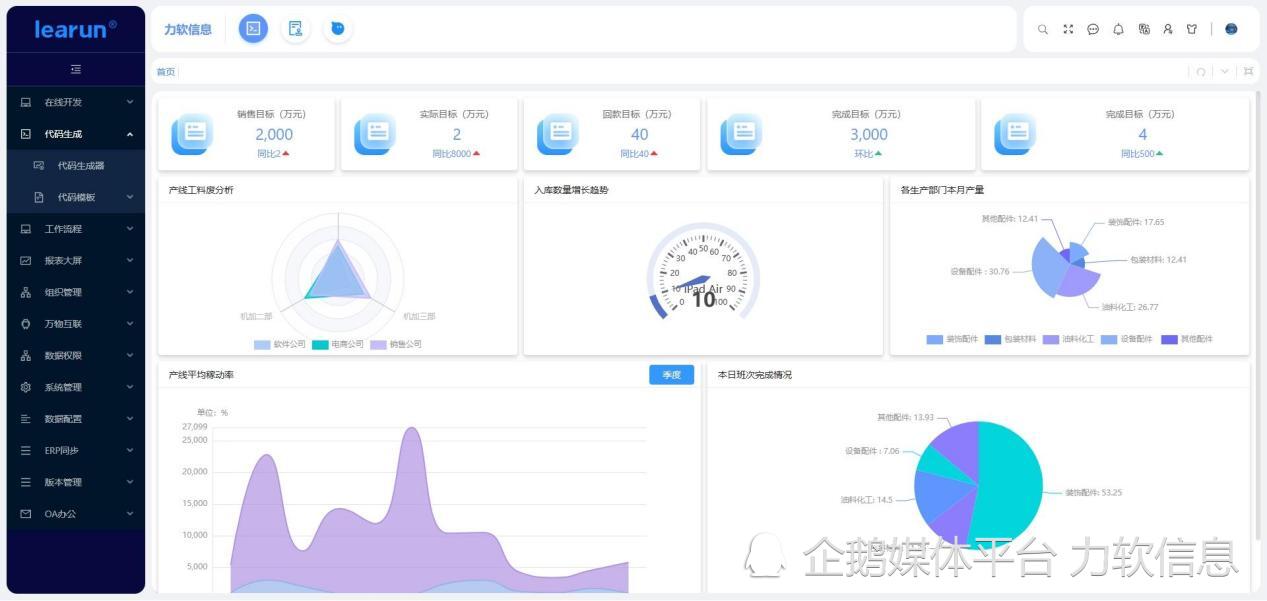The image size is (1267, 601).
Task: Click the 同比8000 indicator
Action: point(456,153)
